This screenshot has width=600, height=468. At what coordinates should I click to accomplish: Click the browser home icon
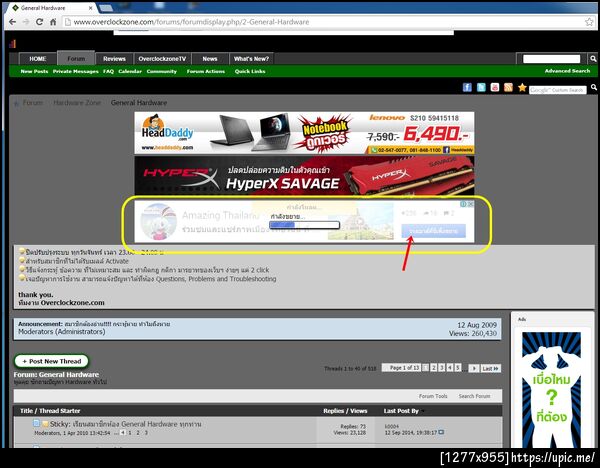tap(53, 22)
